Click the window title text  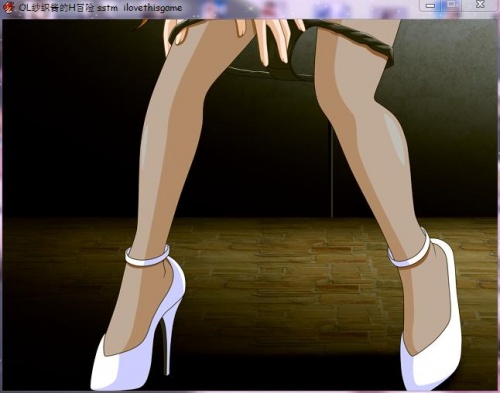100,8
